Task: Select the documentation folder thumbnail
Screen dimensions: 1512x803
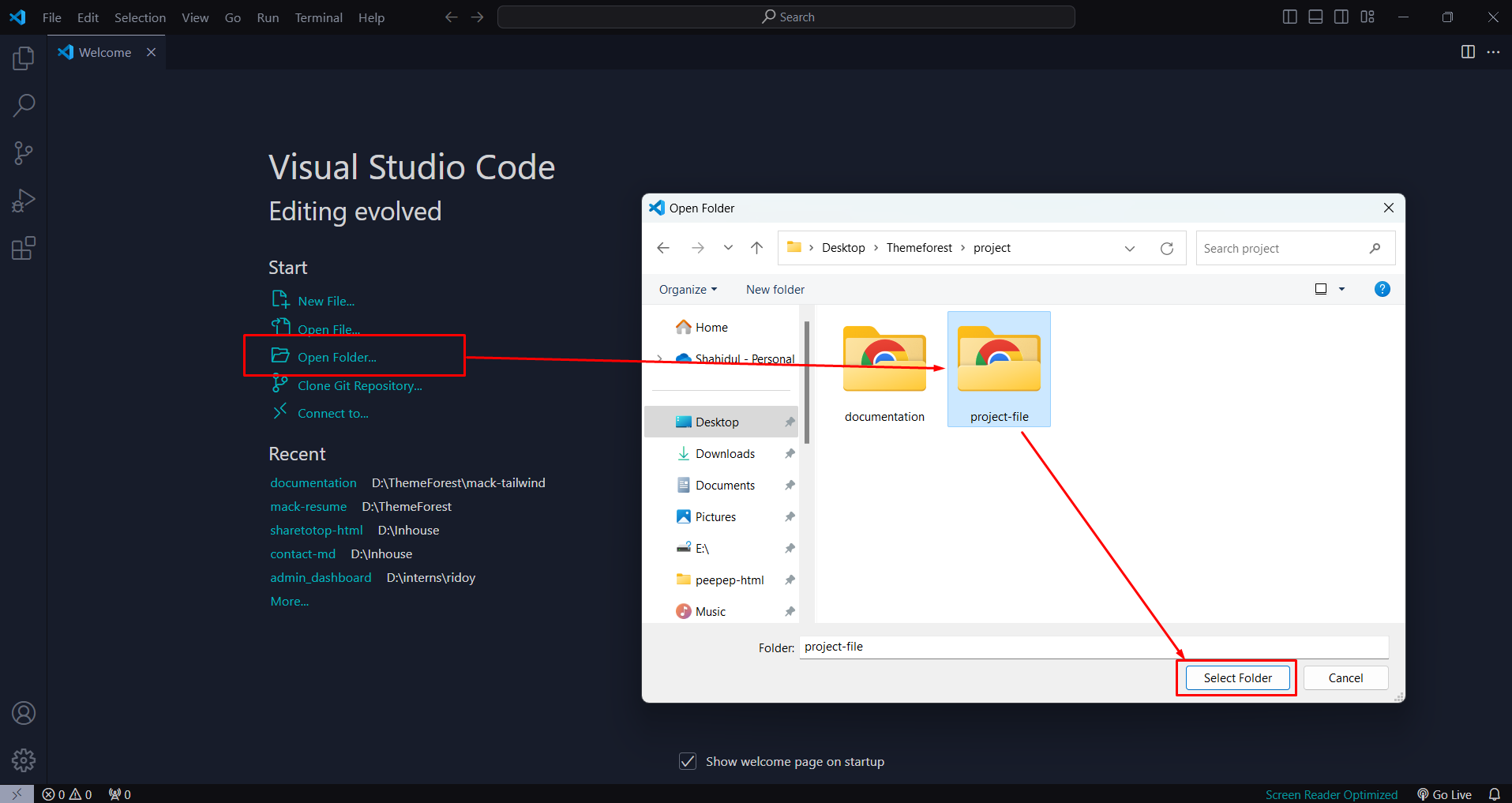Action: [x=884, y=370]
